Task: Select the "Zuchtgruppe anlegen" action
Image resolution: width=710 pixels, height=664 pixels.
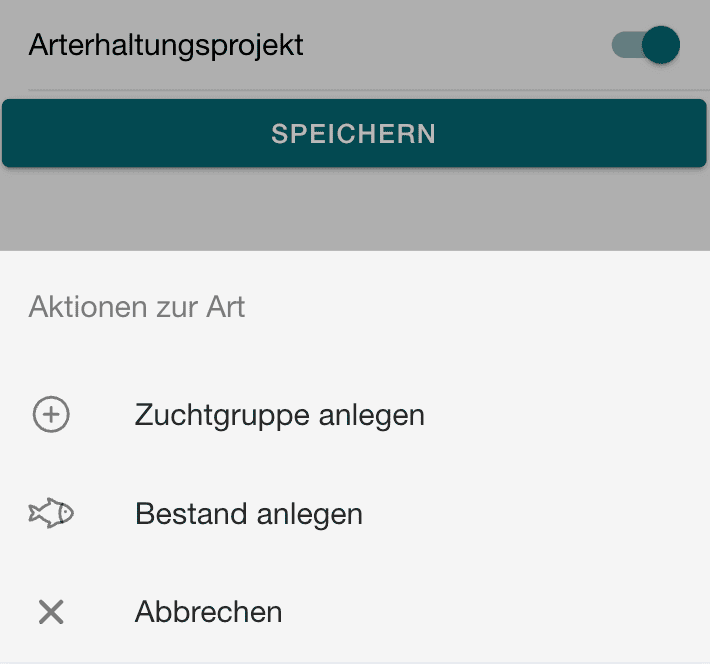Action: pyautogui.click(x=279, y=414)
